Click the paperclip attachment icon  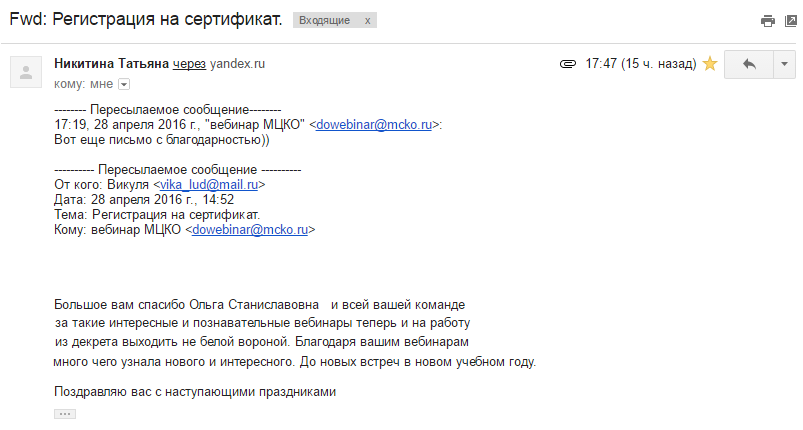point(567,64)
